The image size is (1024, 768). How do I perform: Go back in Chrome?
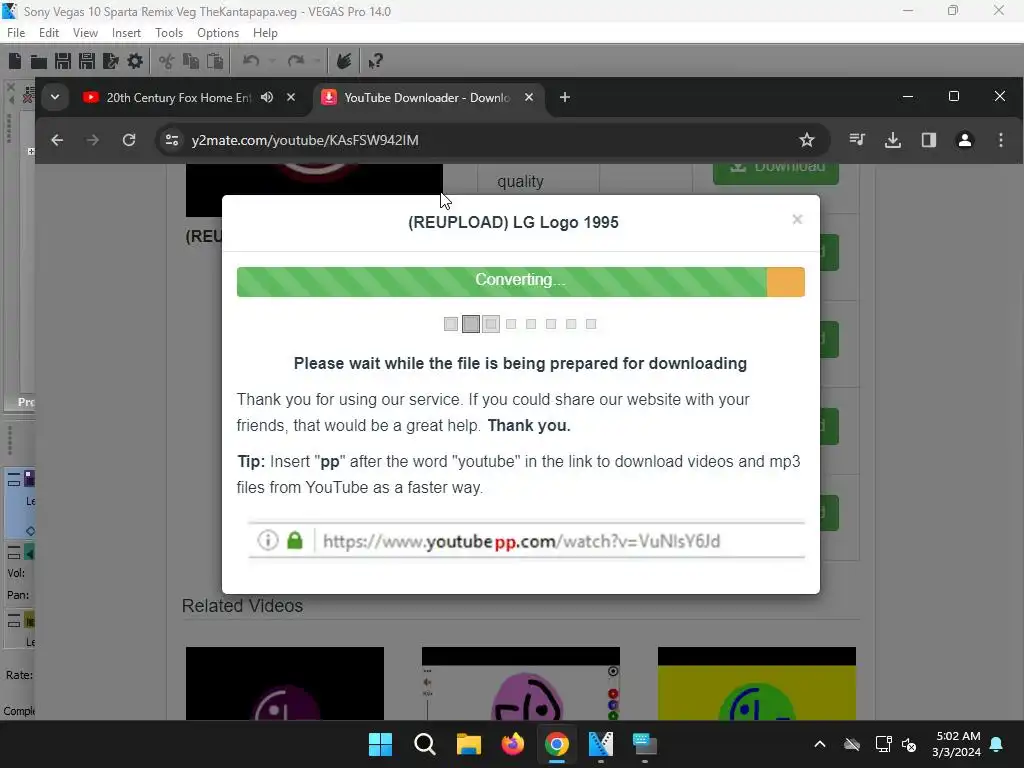[57, 140]
